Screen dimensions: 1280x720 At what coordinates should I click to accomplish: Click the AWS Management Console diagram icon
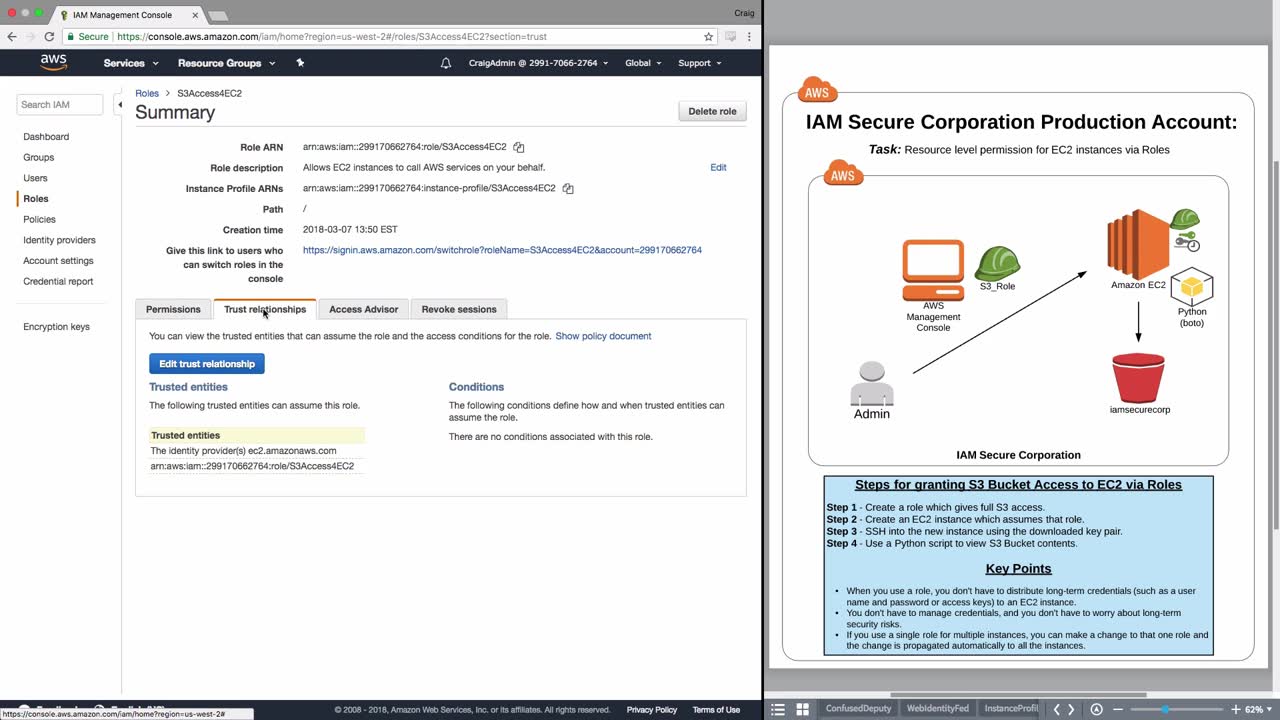[x=933, y=270]
